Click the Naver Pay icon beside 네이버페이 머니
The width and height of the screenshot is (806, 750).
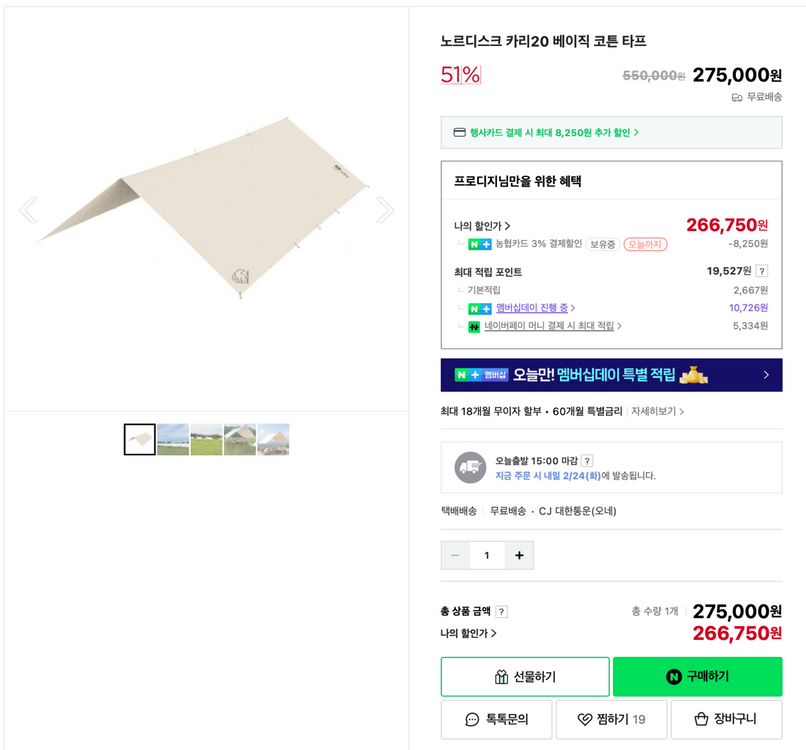click(473, 325)
